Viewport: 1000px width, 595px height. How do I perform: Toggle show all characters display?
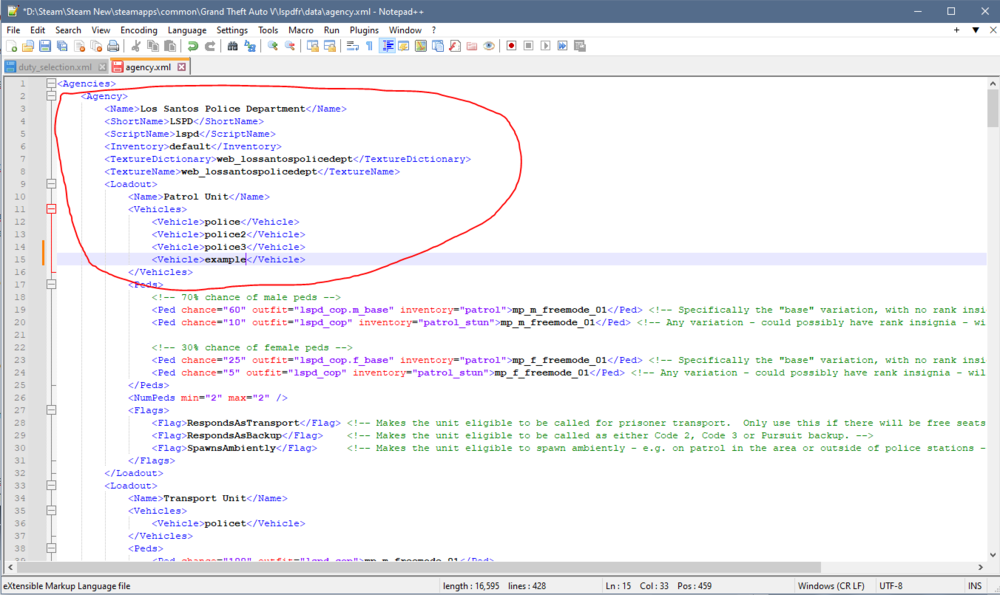[369, 45]
